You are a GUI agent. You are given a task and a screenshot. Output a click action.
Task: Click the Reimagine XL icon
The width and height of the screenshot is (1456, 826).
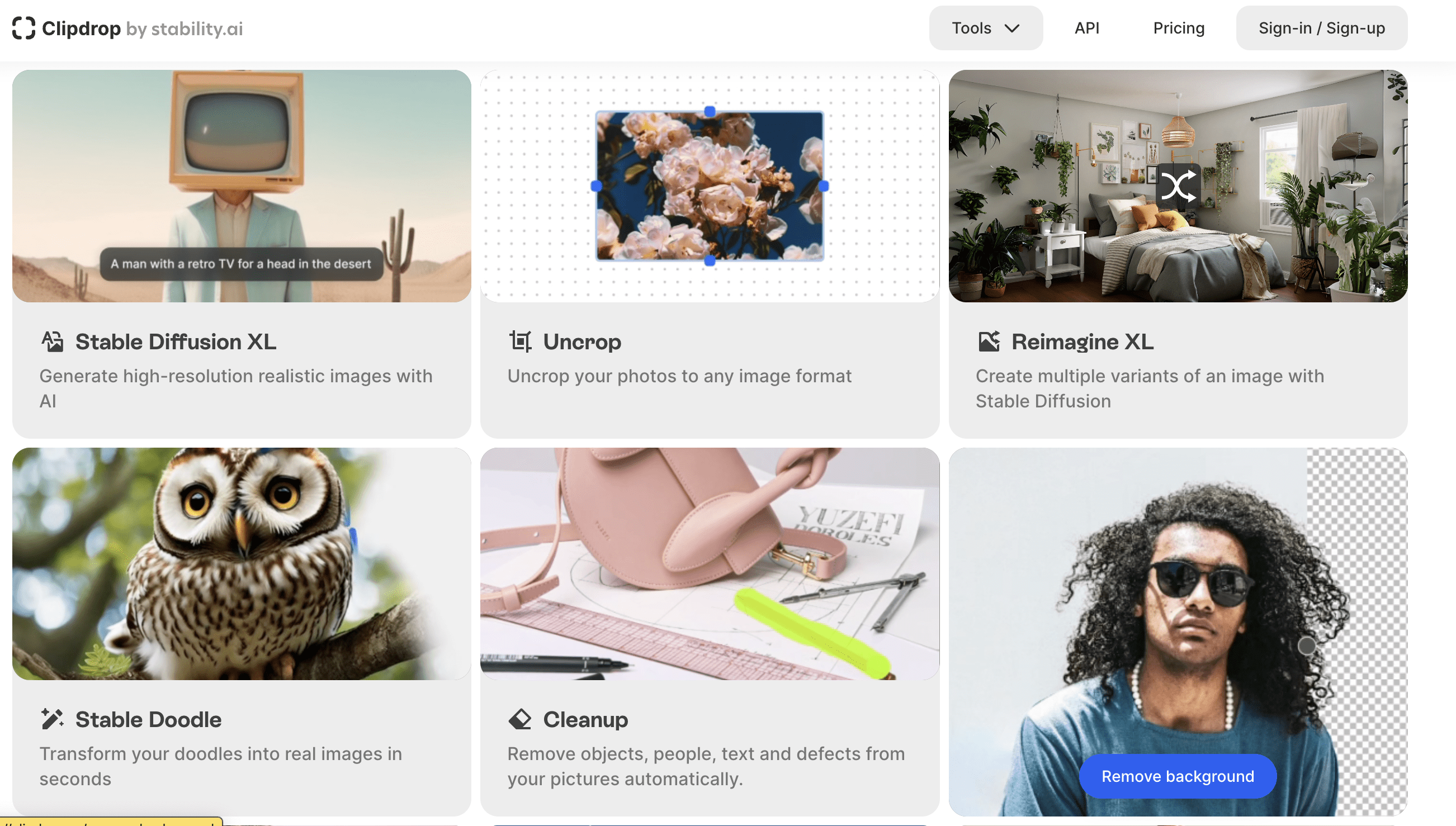pyautogui.click(x=989, y=341)
